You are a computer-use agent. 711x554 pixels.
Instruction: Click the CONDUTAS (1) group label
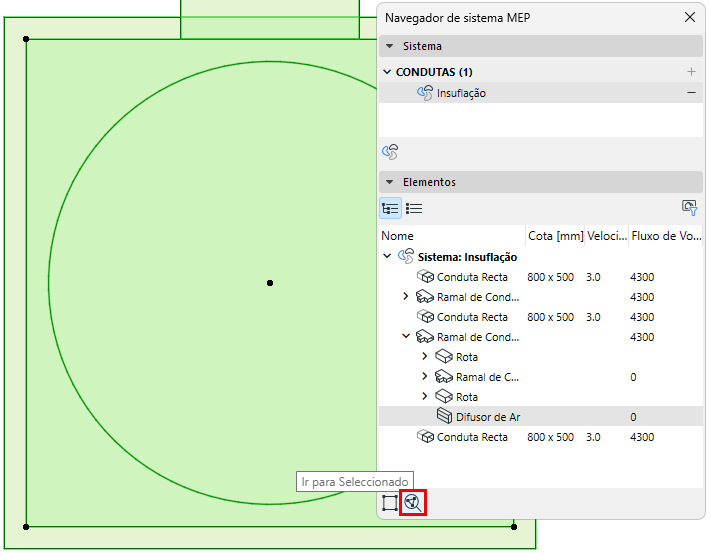coord(434,72)
